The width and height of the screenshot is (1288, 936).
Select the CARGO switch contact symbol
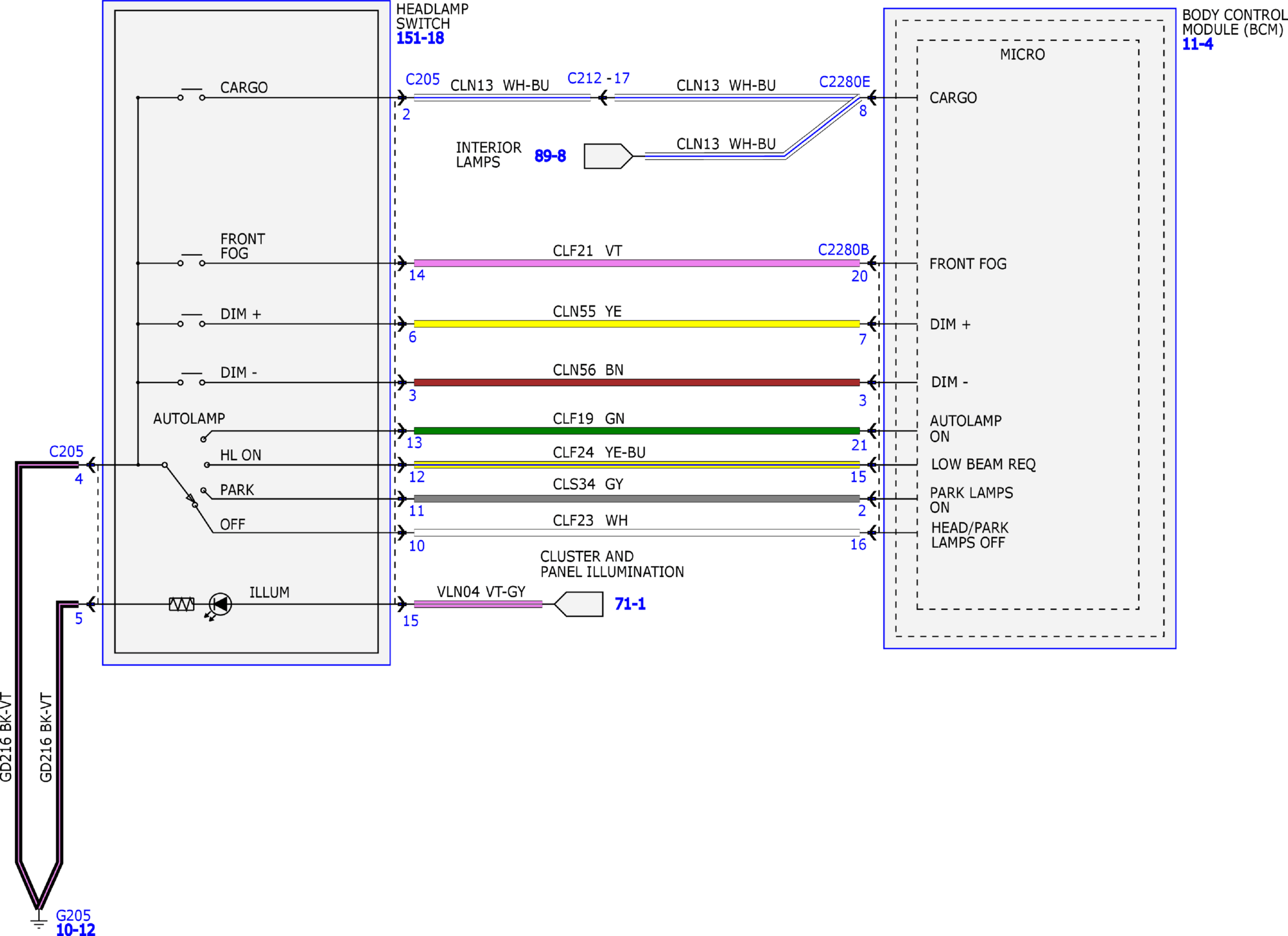click(x=192, y=94)
